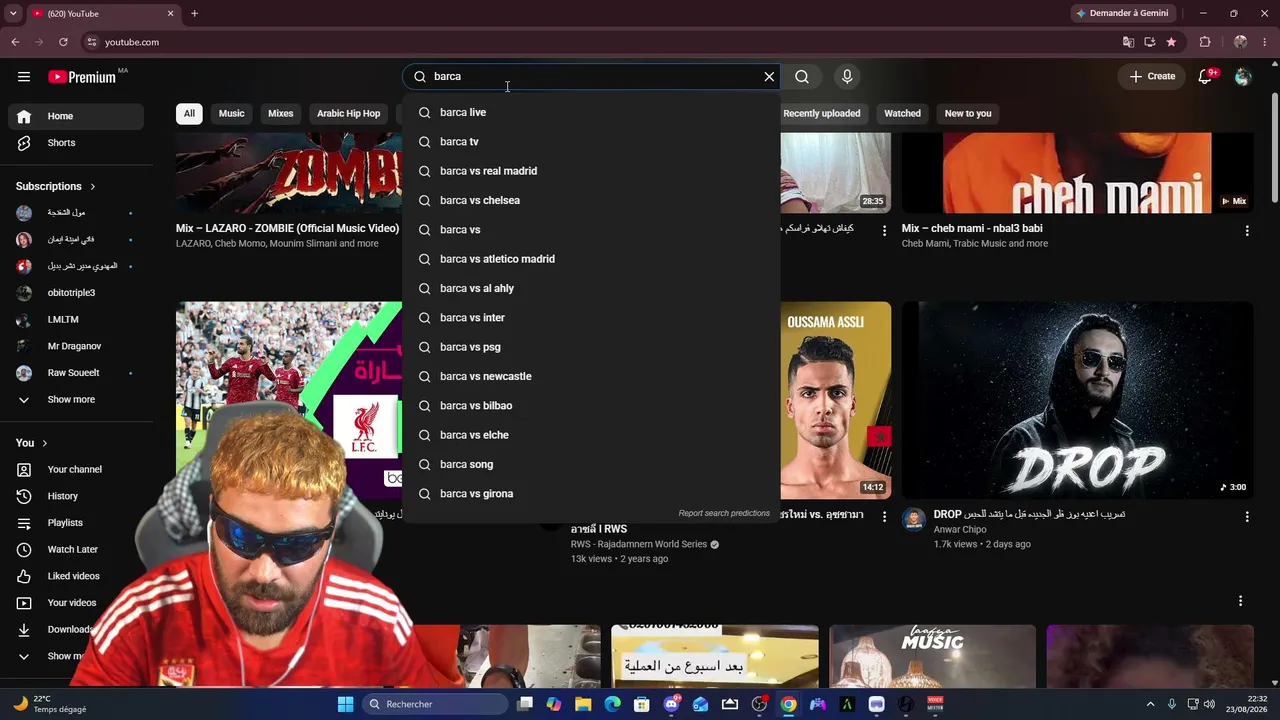Image resolution: width=1280 pixels, height=720 pixels.
Task: Click the Create button
Action: [1152, 77]
